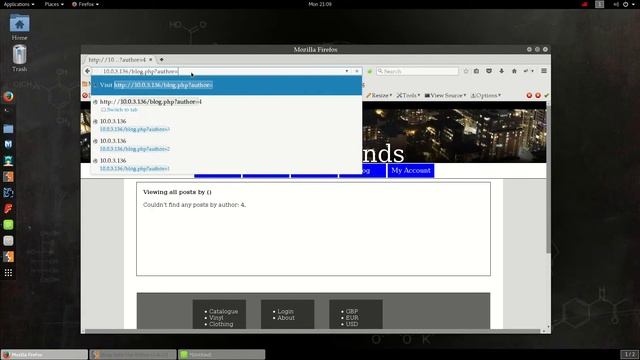Switch the currency to EUR
Image resolution: width=640 pixels, height=360 pixels.
(x=352, y=318)
